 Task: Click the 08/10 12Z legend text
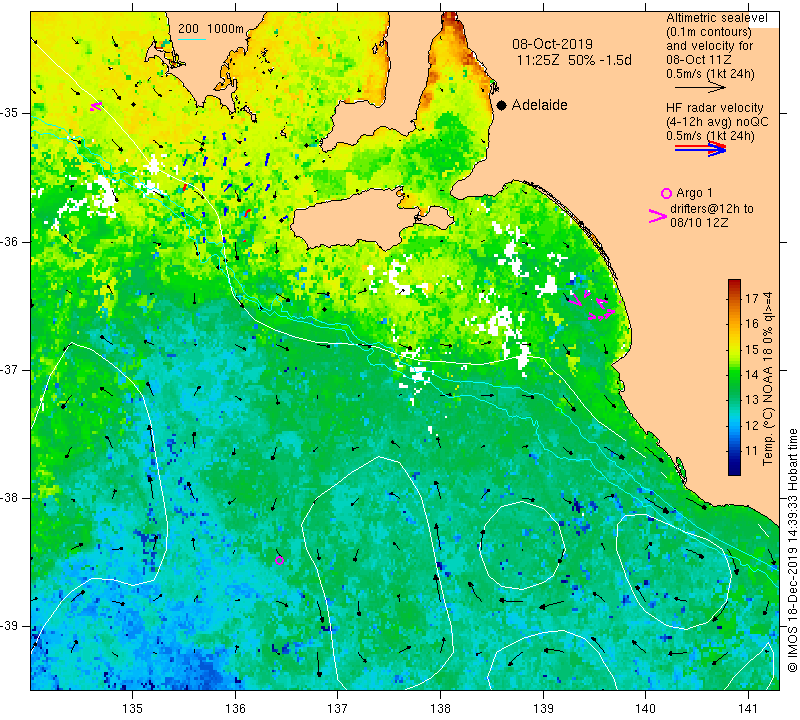tap(699, 223)
